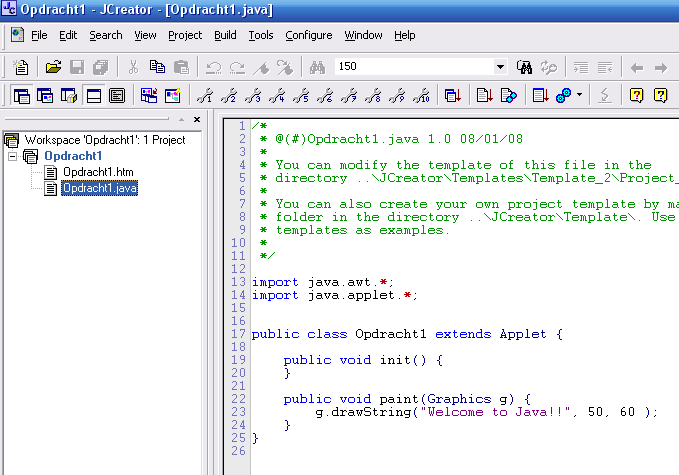This screenshot has width=679, height=475.
Task: Click the last yellow help question icon
Action: point(660,95)
